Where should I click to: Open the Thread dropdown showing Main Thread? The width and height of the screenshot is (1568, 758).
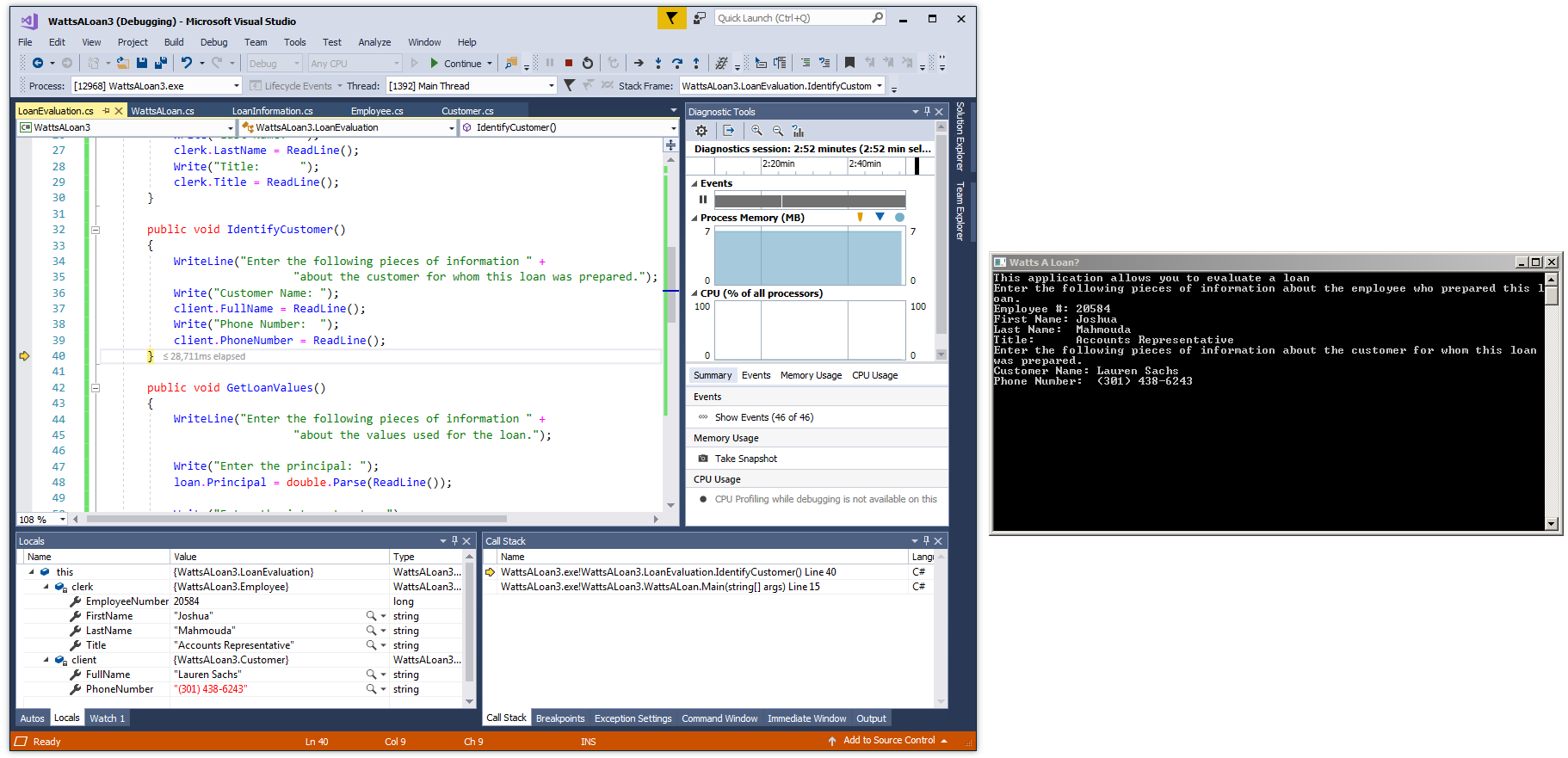(472, 86)
